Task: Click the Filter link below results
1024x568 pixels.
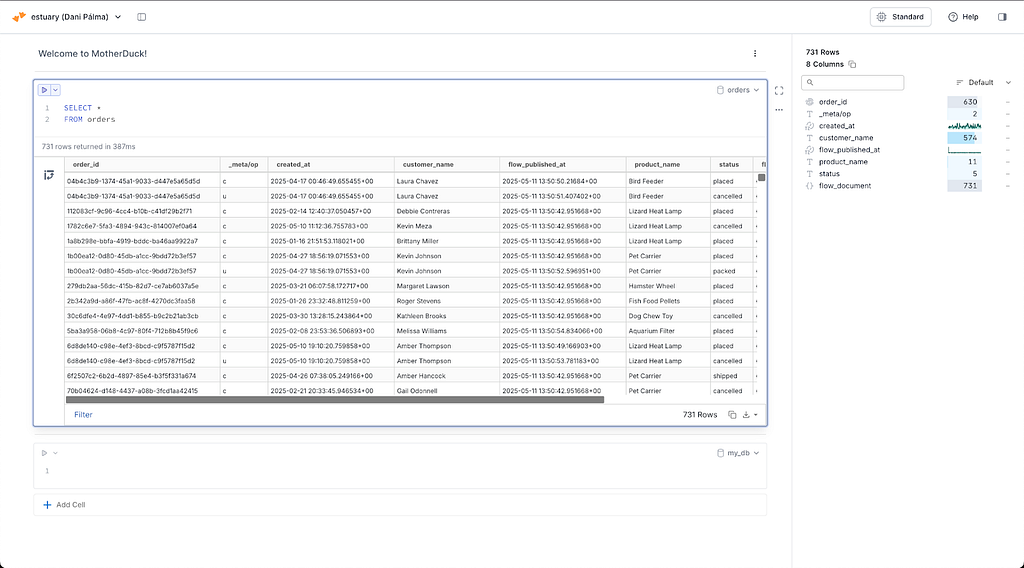Action: pyautogui.click(x=83, y=415)
